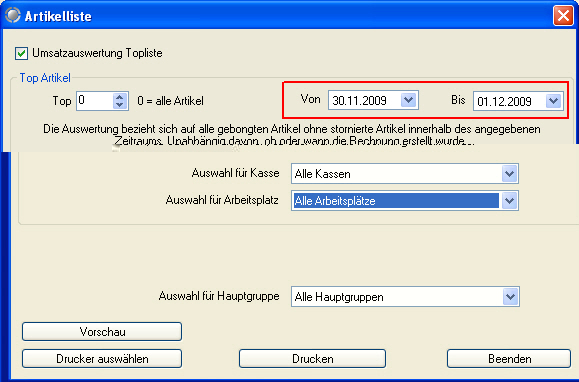Click the Von date text 30.11.2009
Screen dimensions: 579x382
click(x=359, y=100)
